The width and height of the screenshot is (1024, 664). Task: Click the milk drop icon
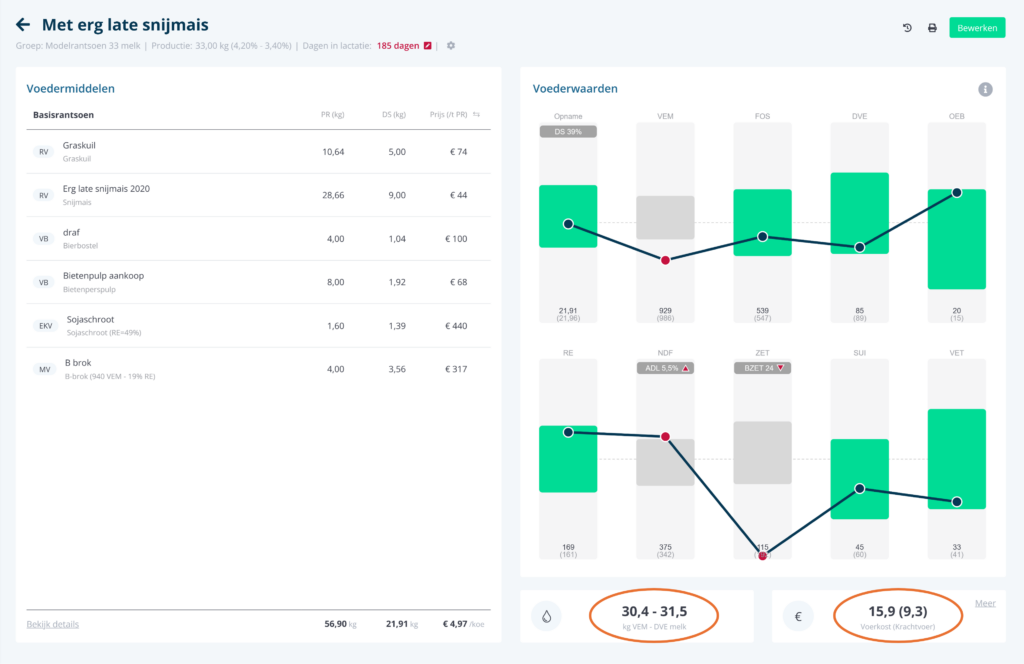point(547,617)
